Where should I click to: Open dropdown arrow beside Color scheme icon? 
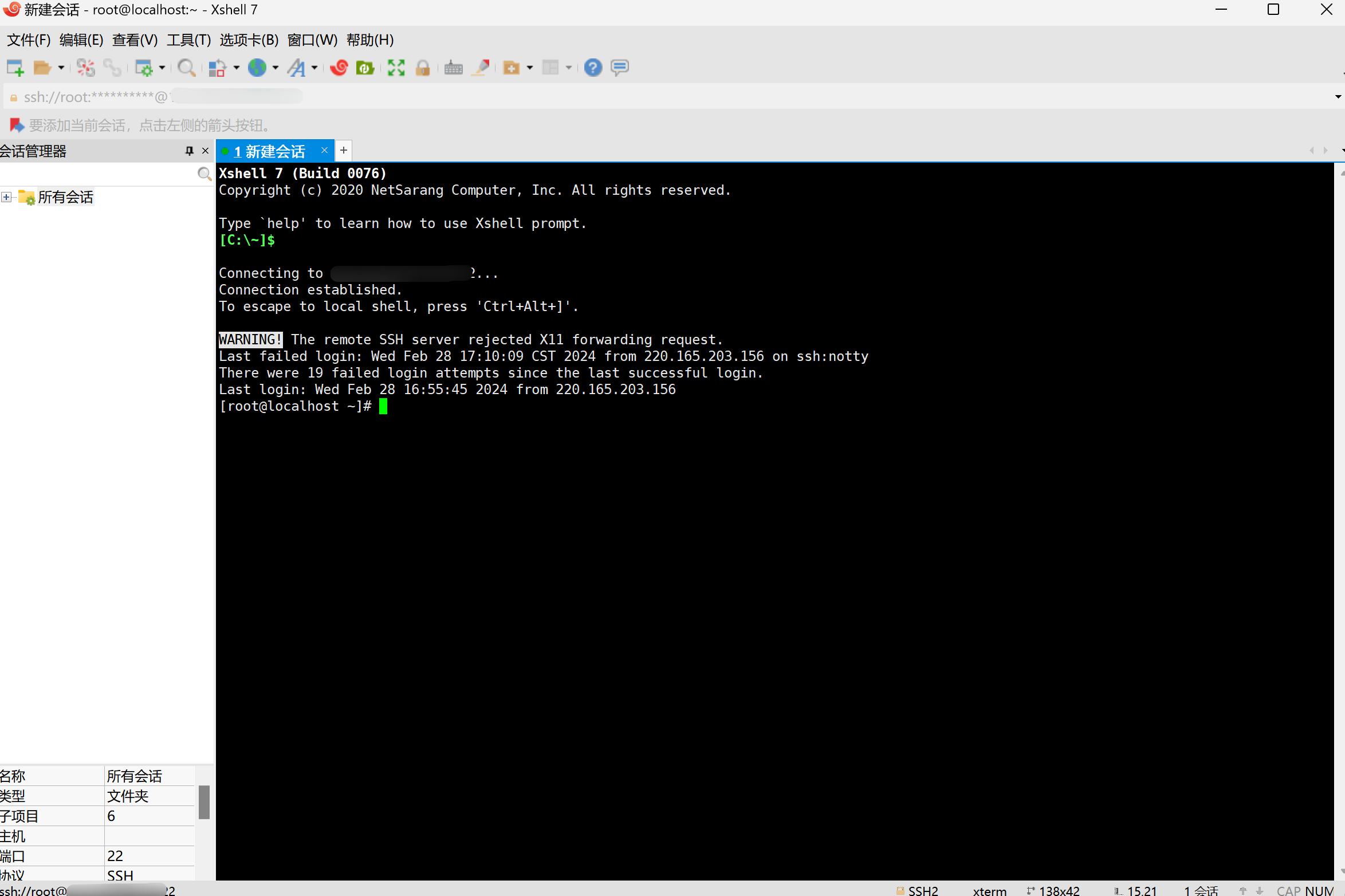[236, 68]
